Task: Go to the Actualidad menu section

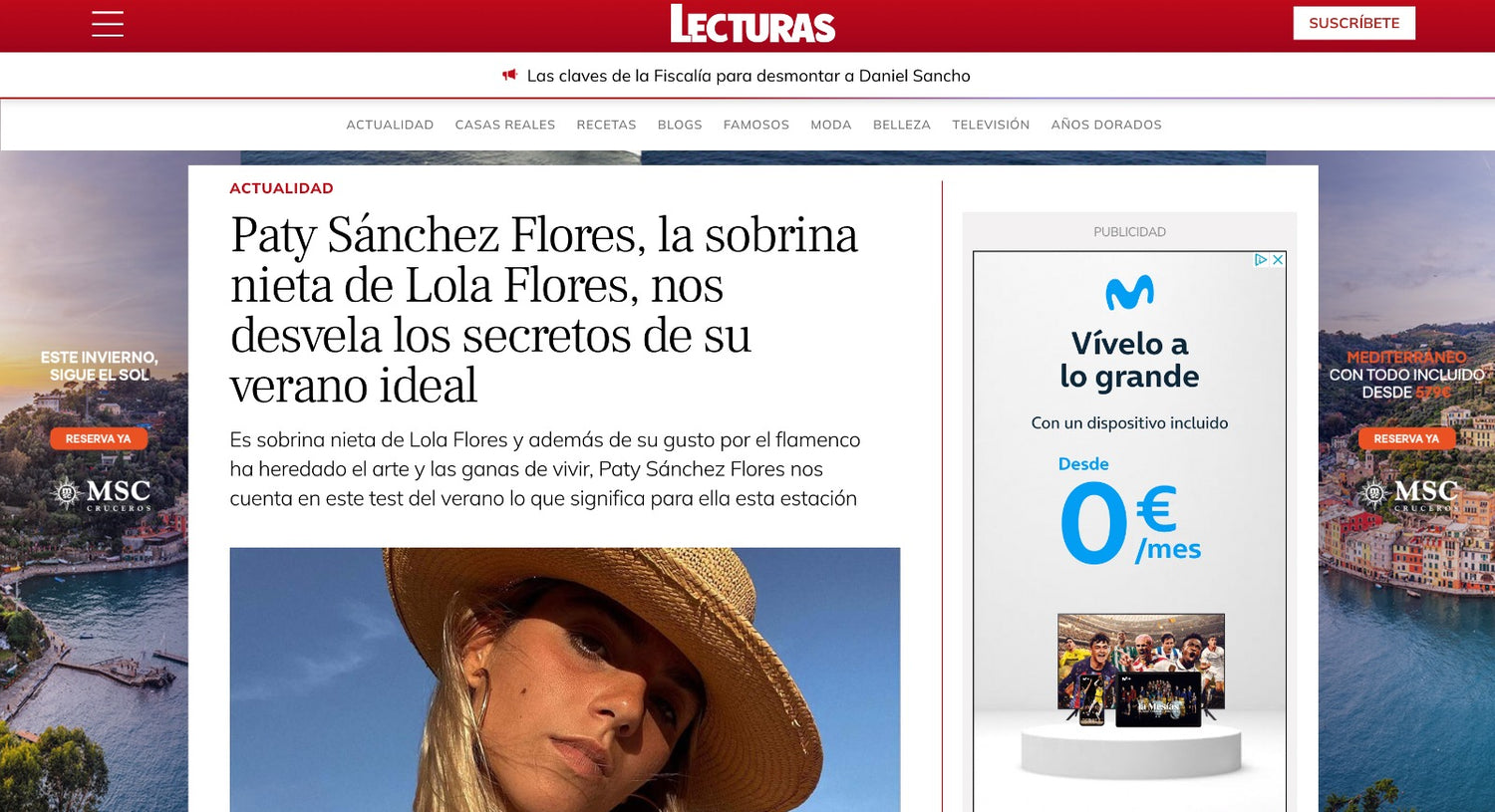Action: (x=390, y=125)
